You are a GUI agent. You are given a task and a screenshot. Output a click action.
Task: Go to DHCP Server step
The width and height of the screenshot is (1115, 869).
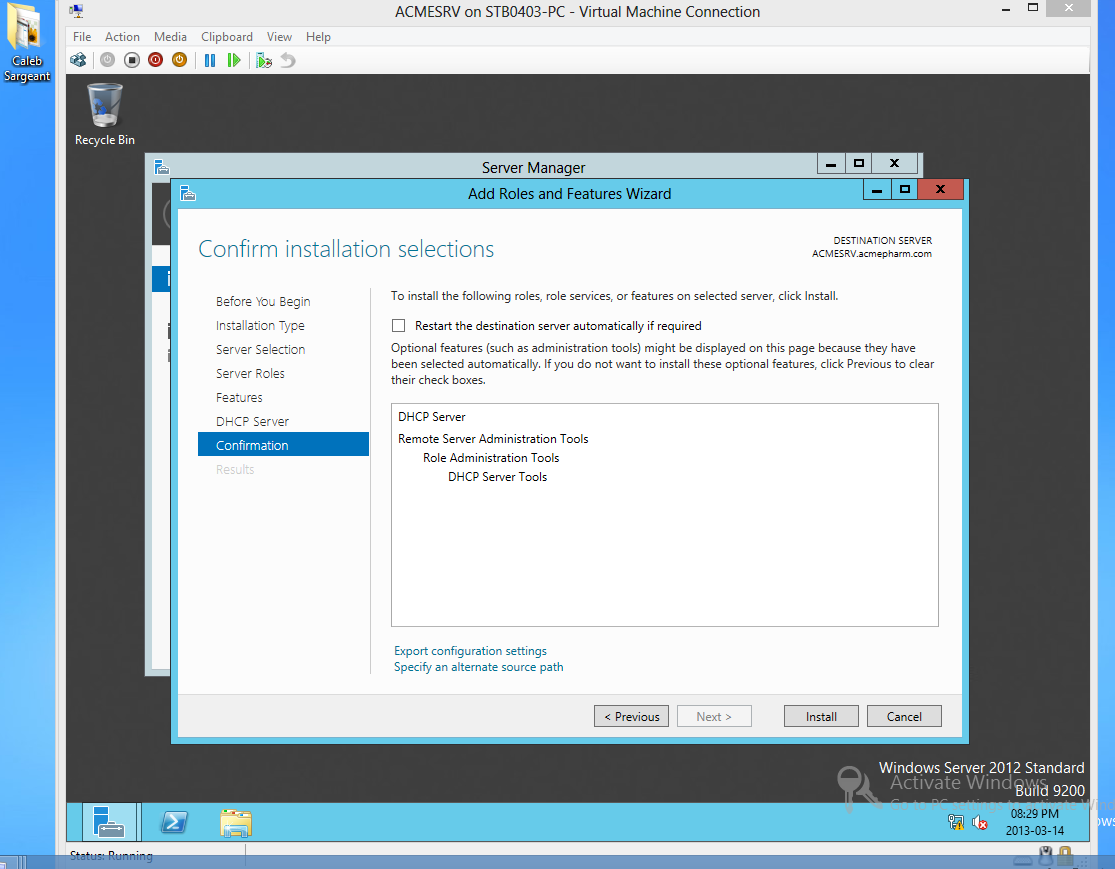pos(252,422)
